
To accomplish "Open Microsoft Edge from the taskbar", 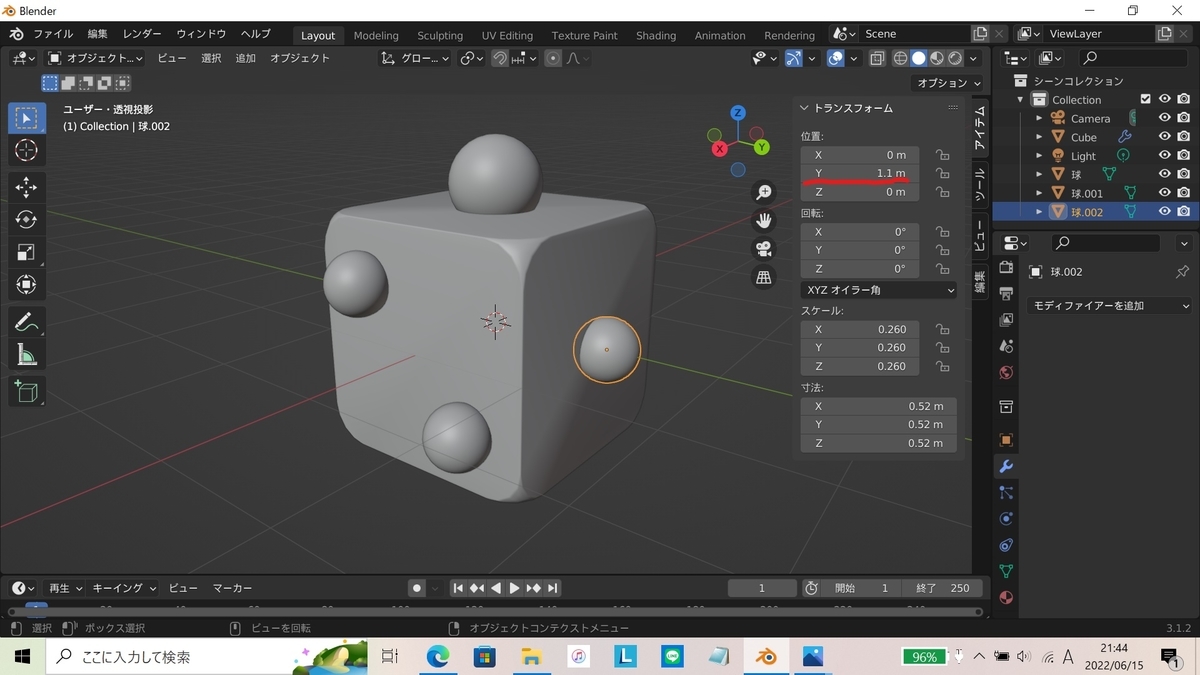I will 438,657.
